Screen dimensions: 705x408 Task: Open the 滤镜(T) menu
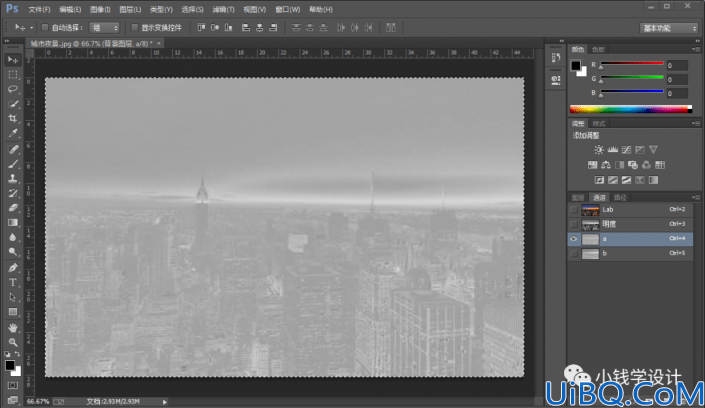[x=223, y=9]
